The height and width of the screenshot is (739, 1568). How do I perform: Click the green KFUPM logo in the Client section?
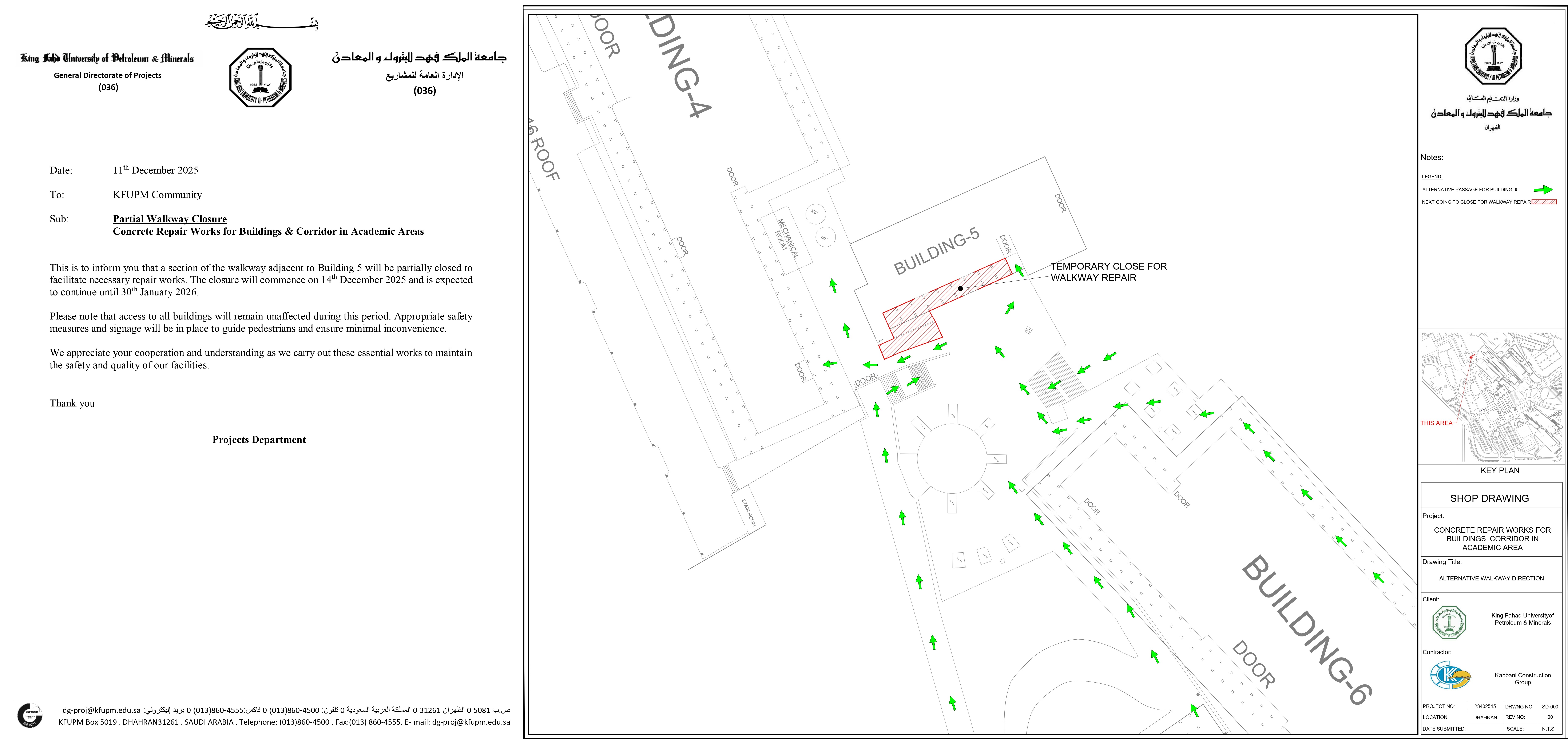tap(1449, 622)
